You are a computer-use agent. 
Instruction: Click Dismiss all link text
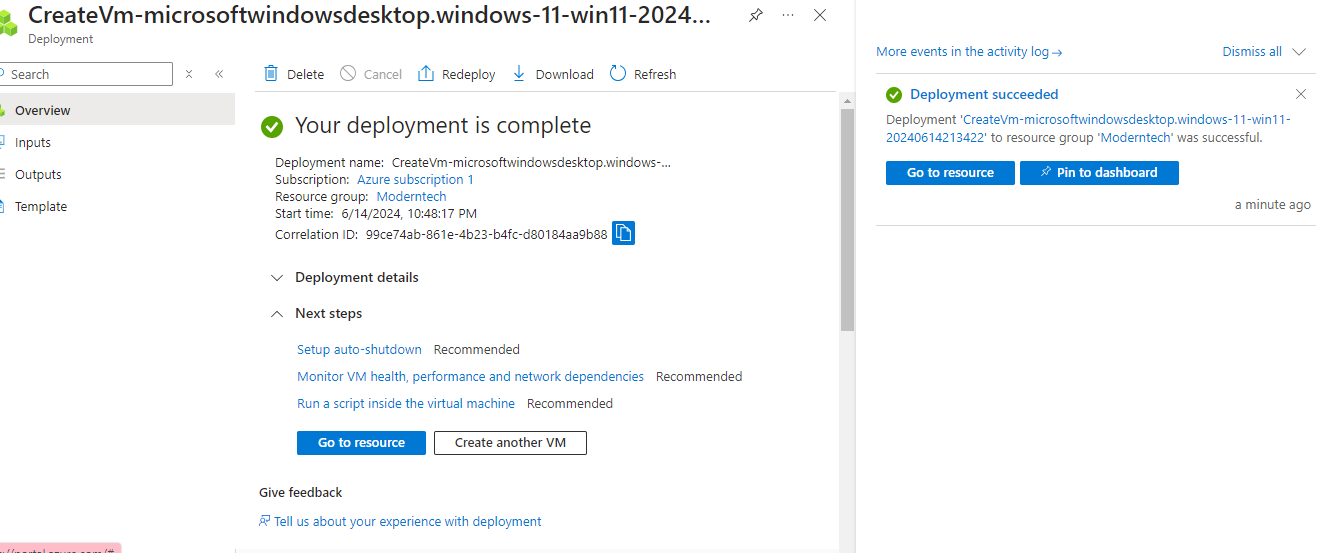pyautogui.click(x=1252, y=52)
